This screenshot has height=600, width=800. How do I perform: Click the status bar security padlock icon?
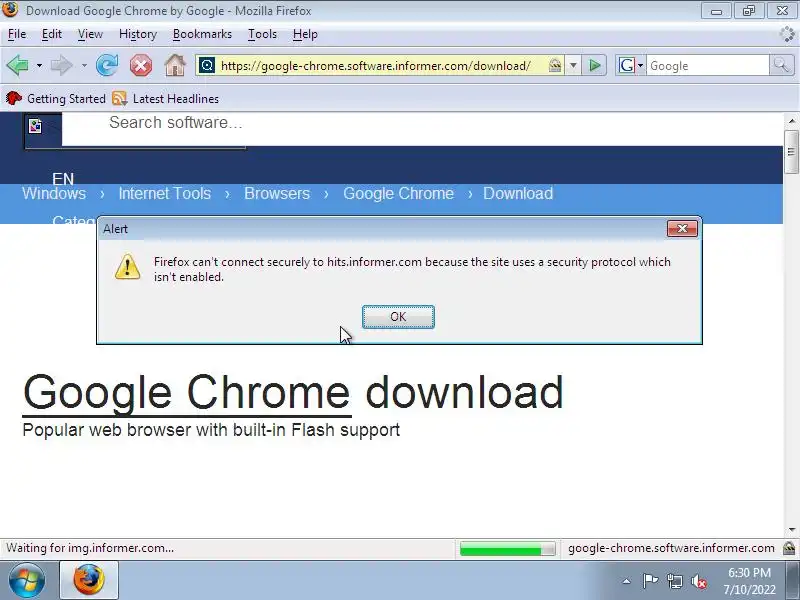point(789,548)
